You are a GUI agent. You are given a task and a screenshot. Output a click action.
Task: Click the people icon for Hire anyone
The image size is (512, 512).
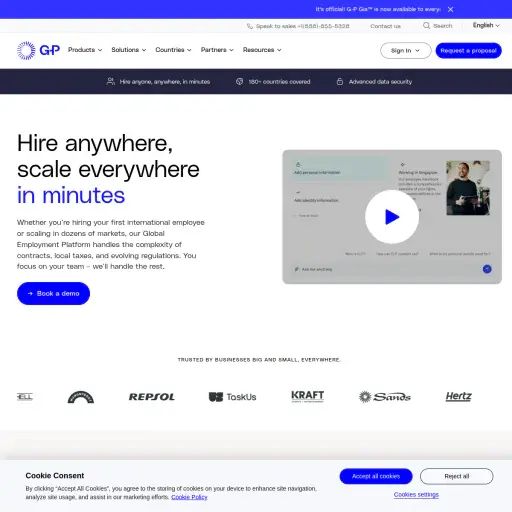111,81
